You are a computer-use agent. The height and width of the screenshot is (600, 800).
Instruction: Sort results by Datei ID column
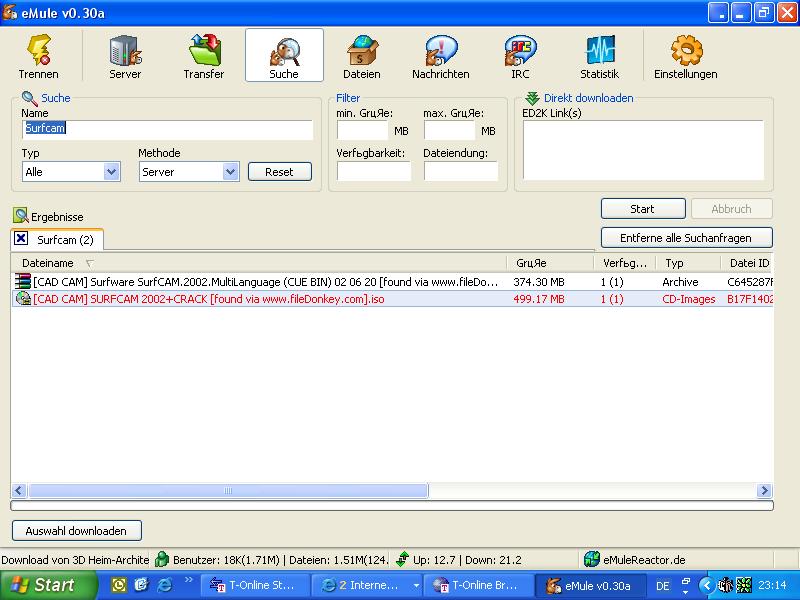tap(747, 263)
